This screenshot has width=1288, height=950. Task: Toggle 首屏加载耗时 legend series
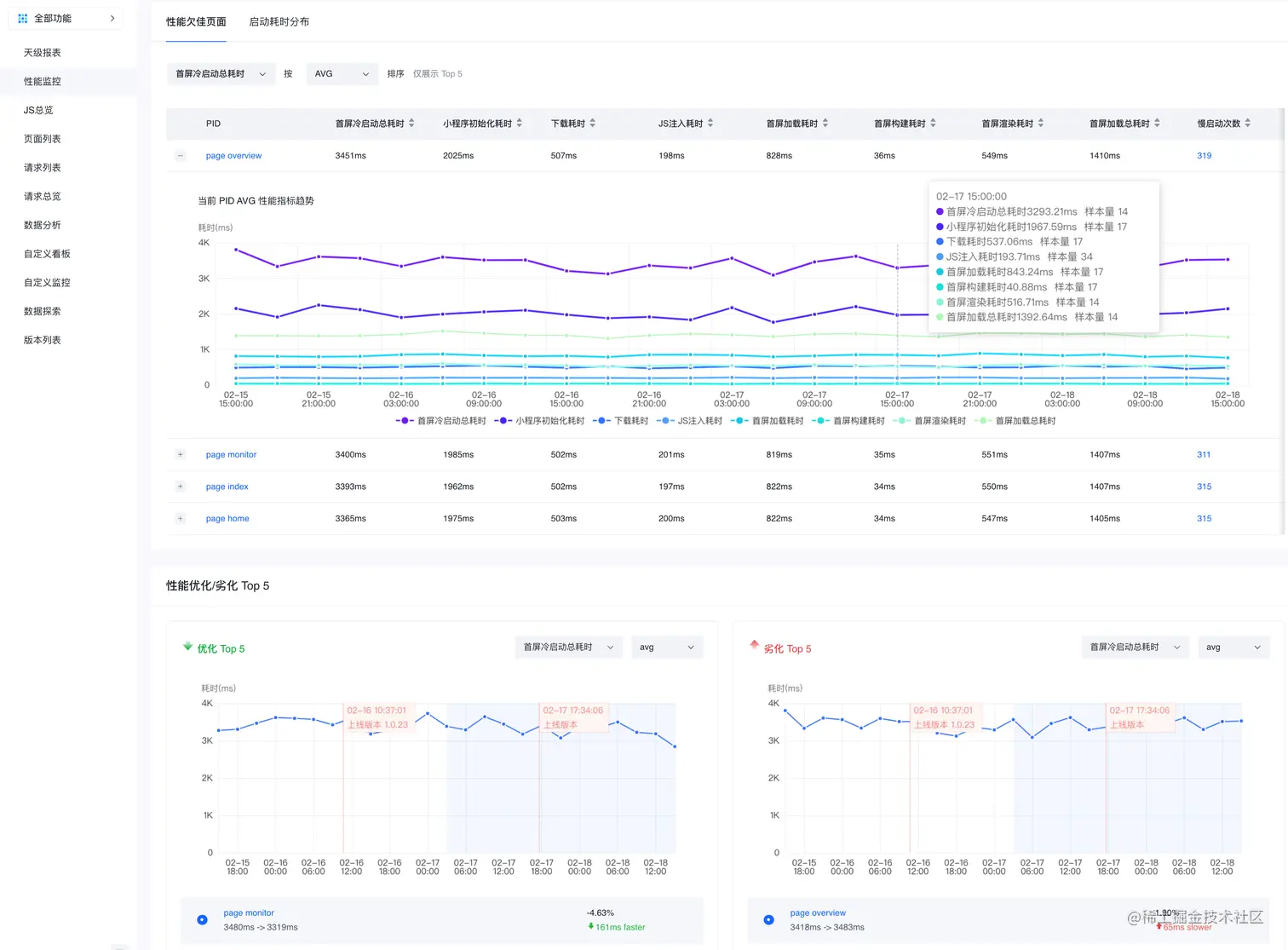tap(767, 421)
